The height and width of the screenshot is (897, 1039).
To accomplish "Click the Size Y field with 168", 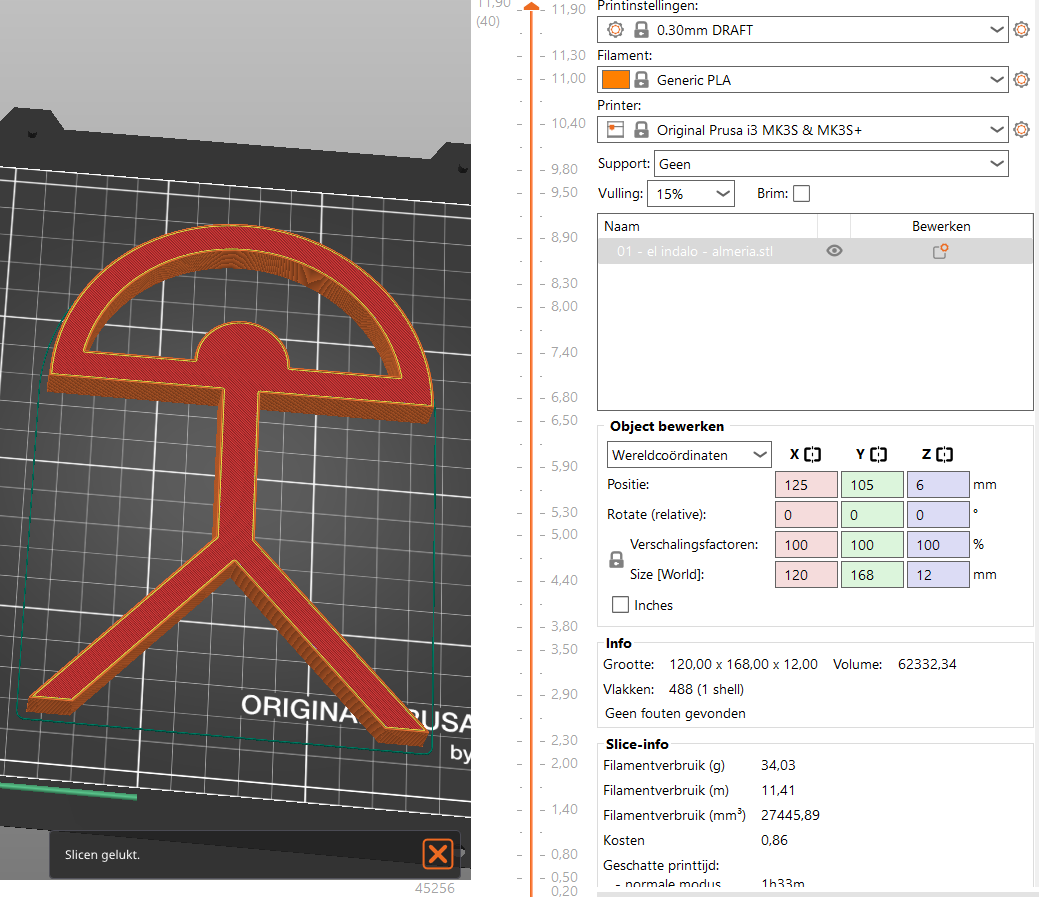I will click(872, 574).
